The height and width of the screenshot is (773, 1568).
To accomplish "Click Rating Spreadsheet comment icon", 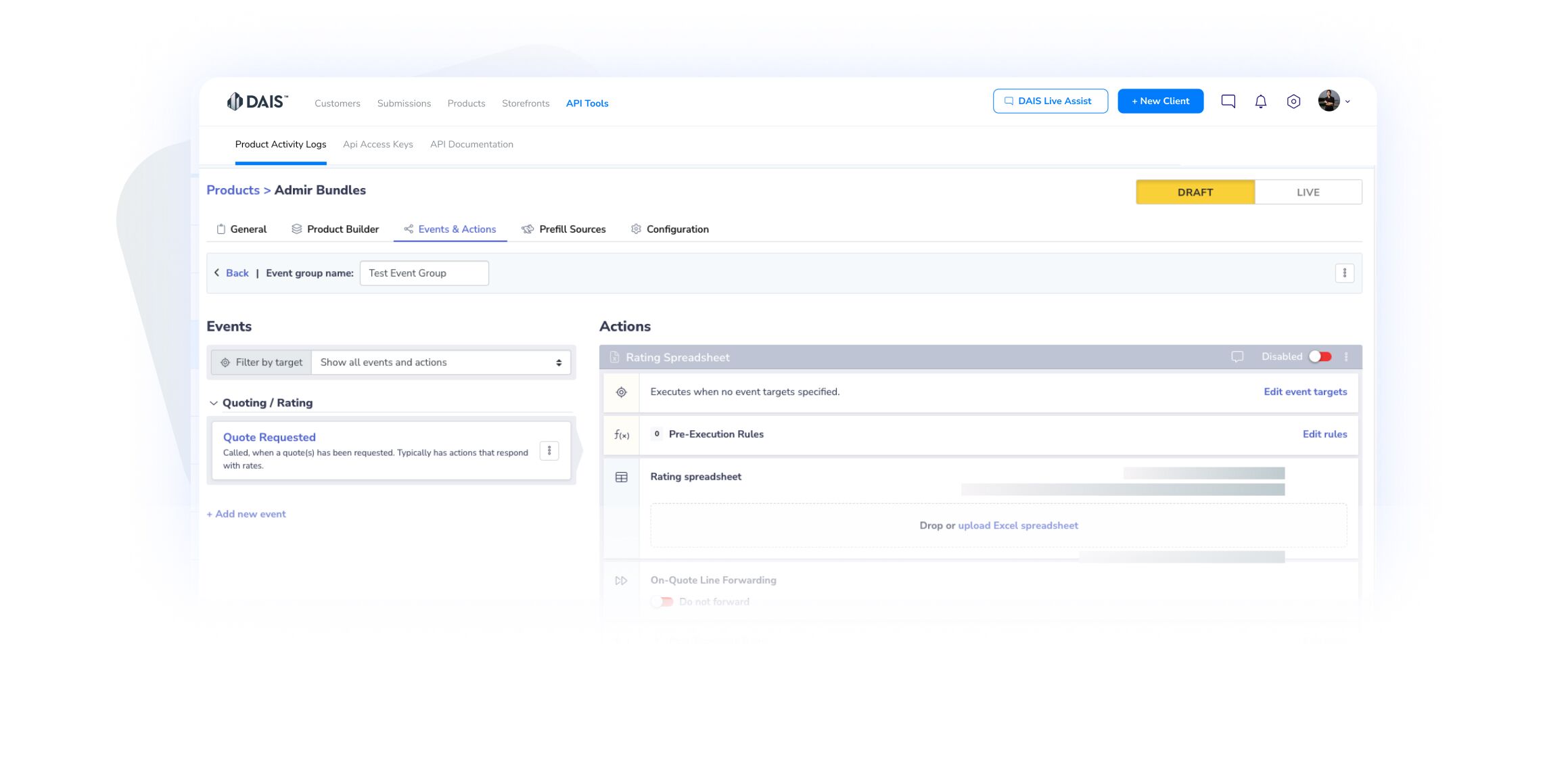I will [1237, 357].
